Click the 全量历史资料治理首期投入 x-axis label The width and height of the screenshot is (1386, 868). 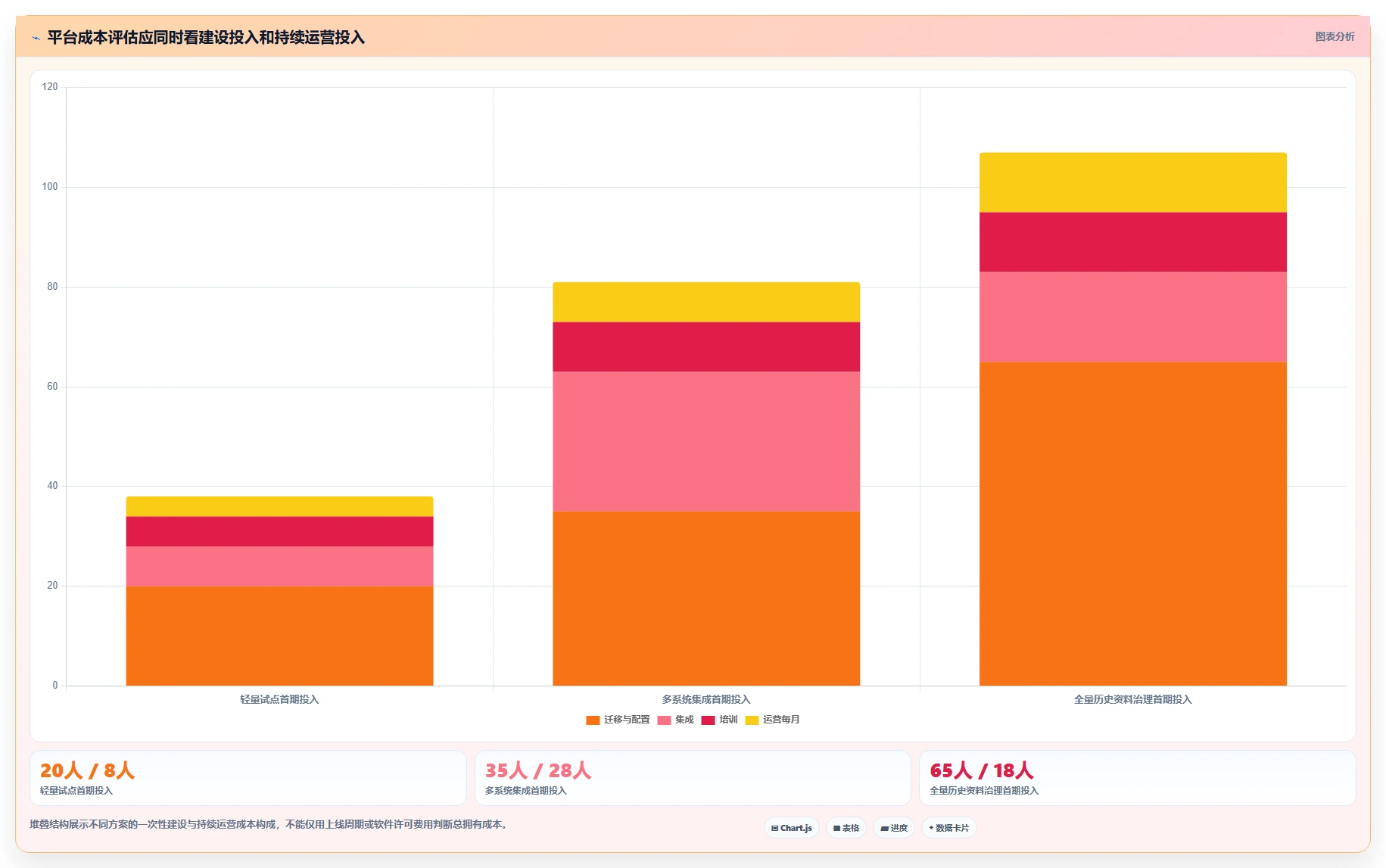[x=1133, y=700]
